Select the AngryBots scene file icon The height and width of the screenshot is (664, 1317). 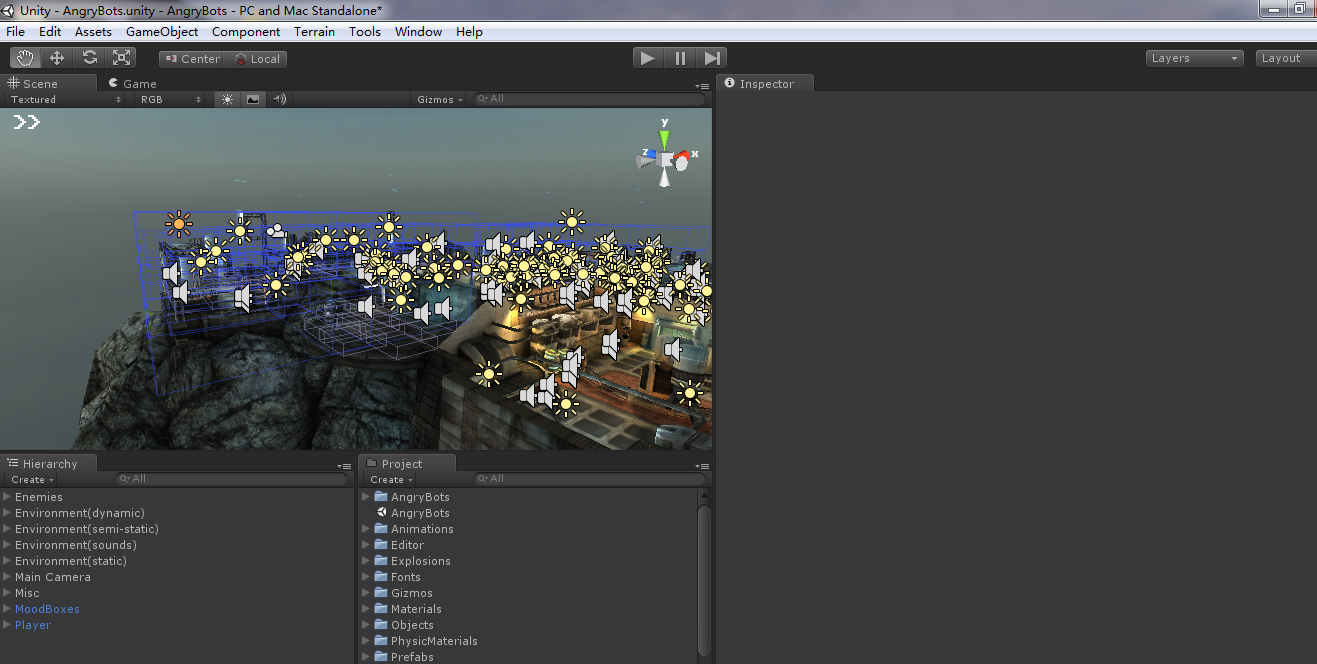[x=381, y=513]
